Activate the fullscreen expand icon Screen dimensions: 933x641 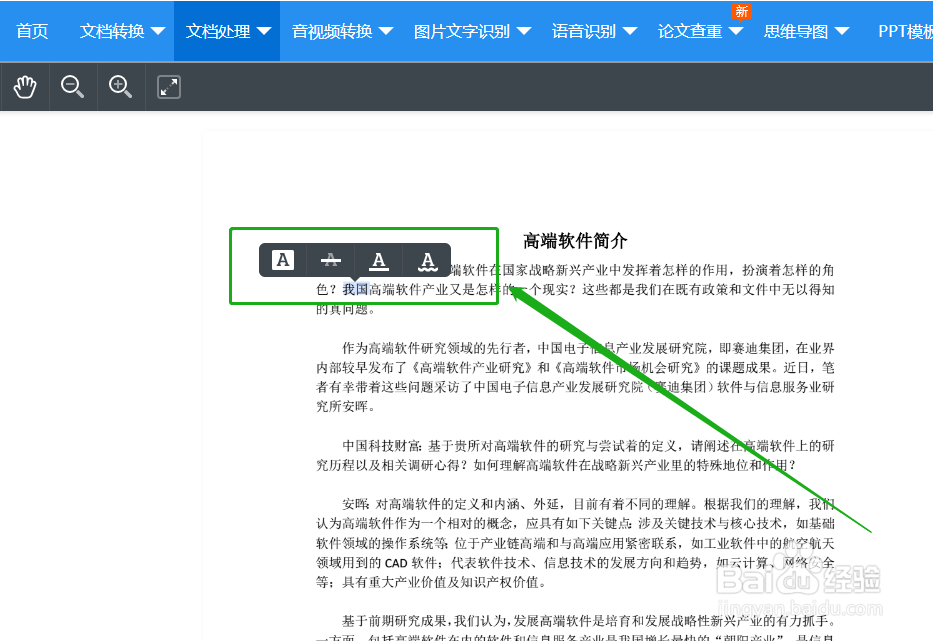point(168,87)
